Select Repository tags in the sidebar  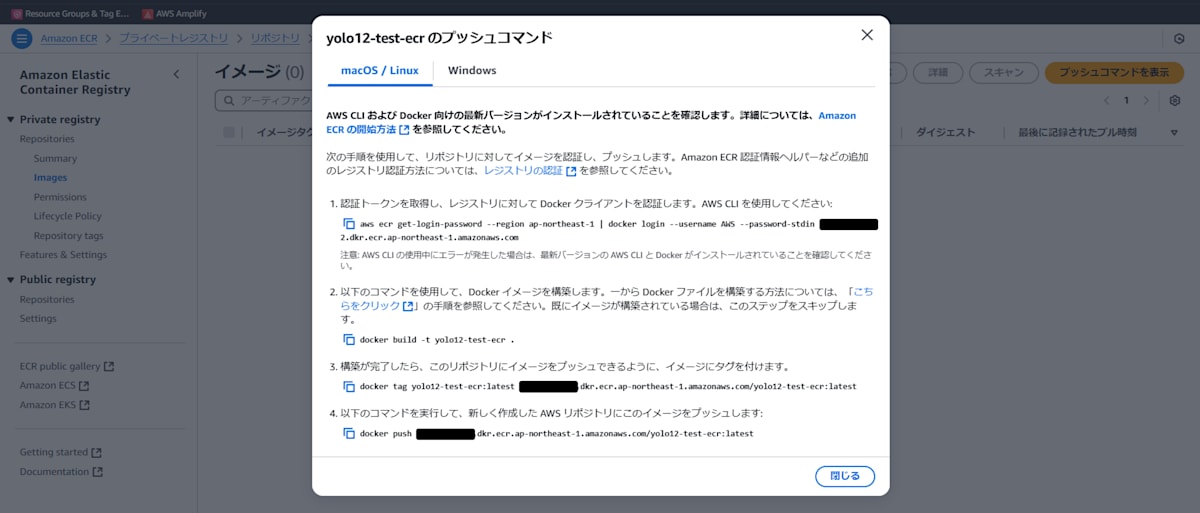(68, 236)
